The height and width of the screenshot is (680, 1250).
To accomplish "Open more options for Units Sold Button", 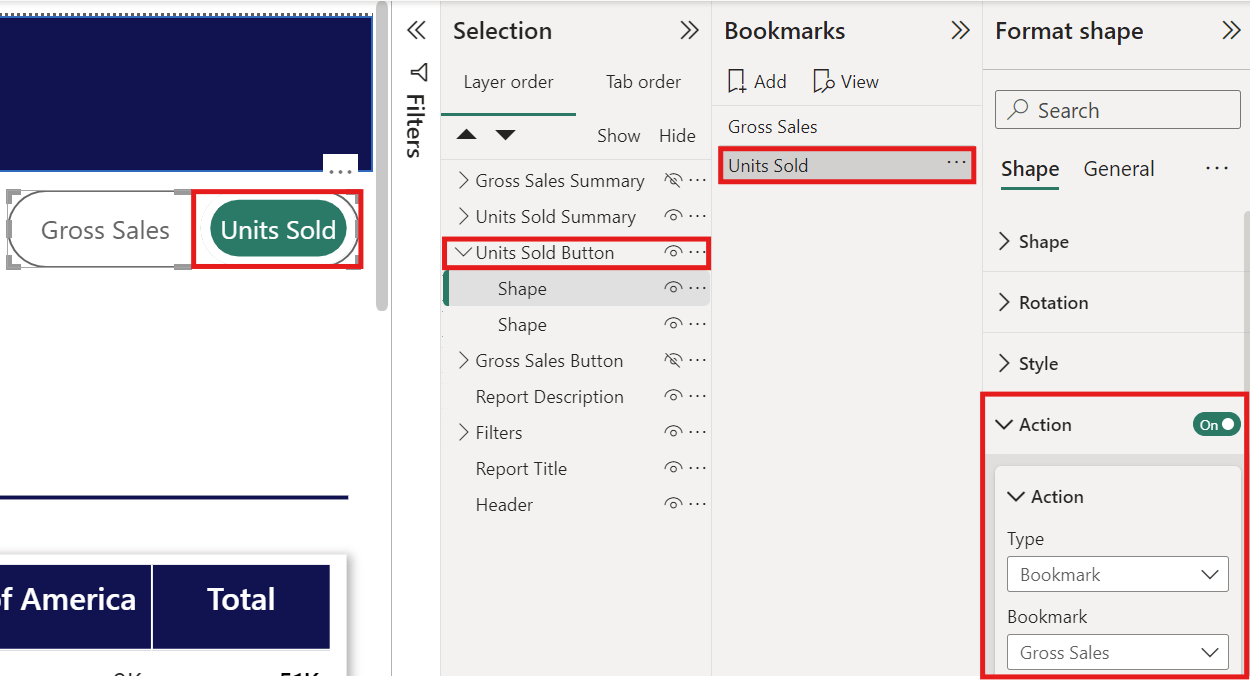I will (x=698, y=253).
